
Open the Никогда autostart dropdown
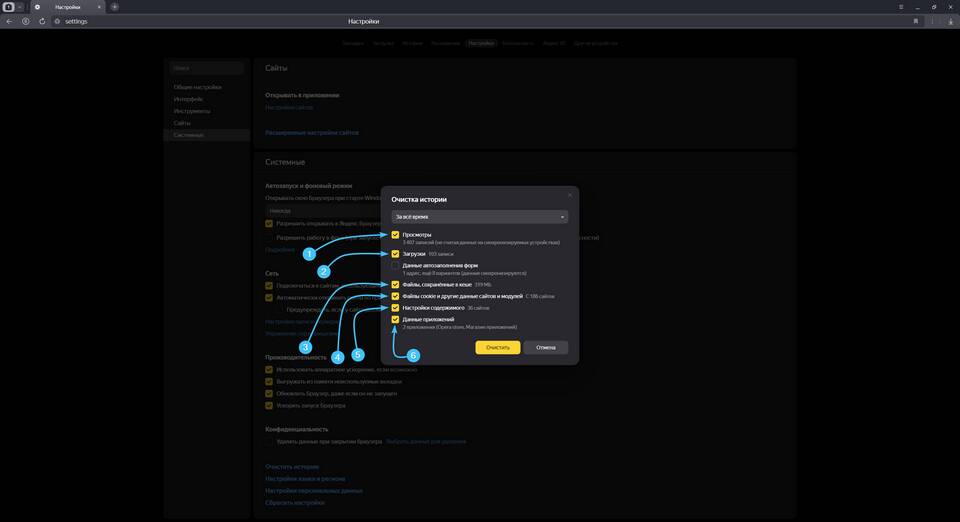pyautogui.click(x=323, y=211)
